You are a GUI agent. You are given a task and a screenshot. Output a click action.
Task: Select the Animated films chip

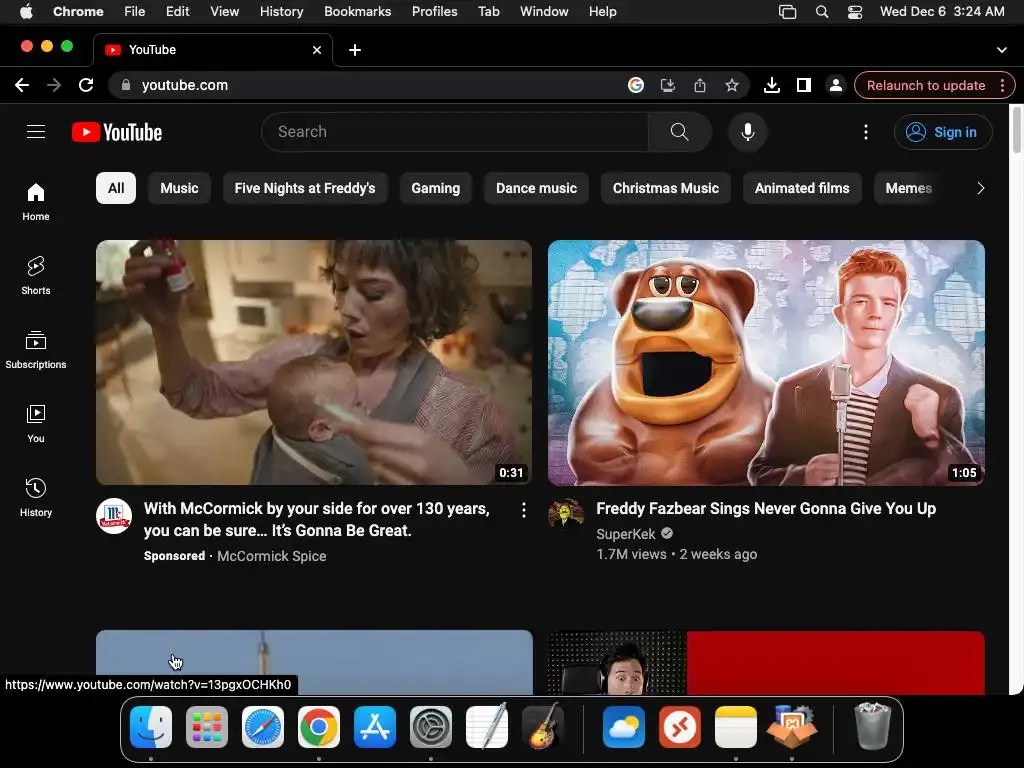(802, 188)
